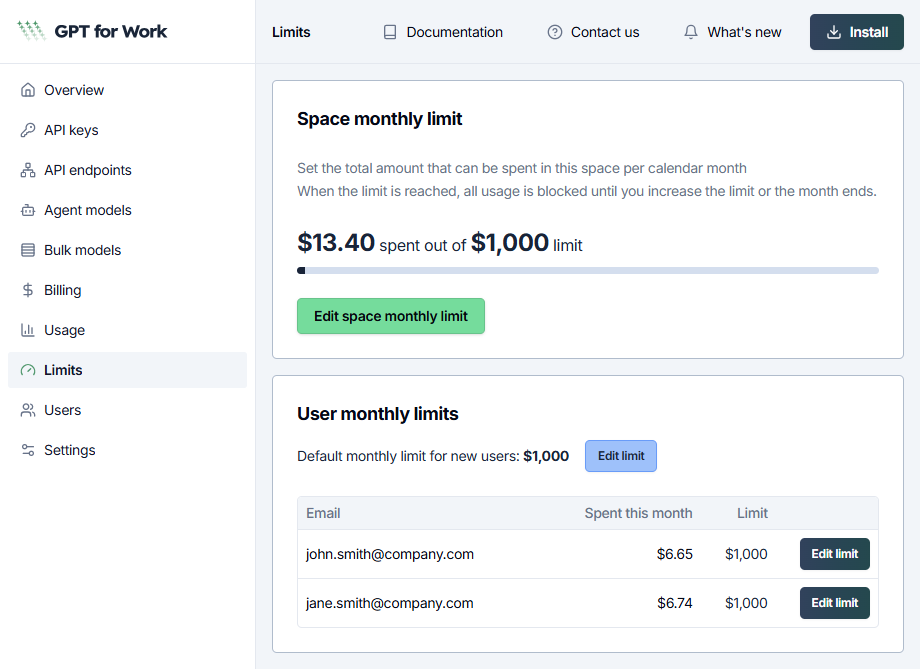Click the Bulk models icon in sidebar

coord(27,250)
